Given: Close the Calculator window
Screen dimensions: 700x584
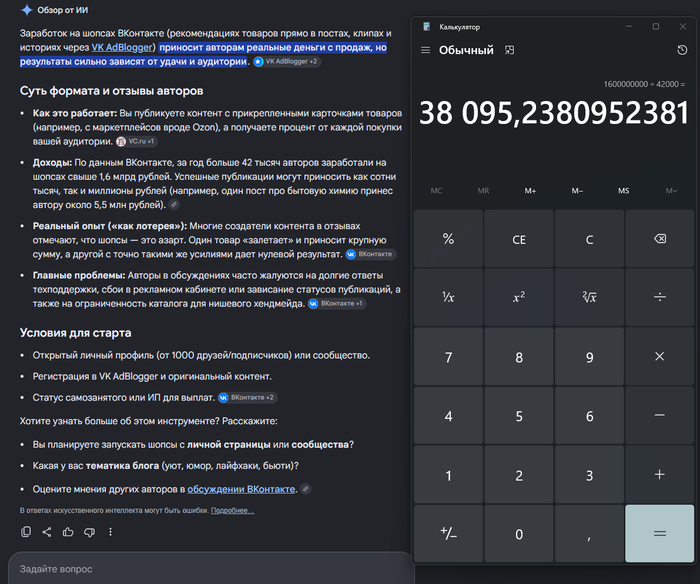Looking at the screenshot, I should point(683,26).
